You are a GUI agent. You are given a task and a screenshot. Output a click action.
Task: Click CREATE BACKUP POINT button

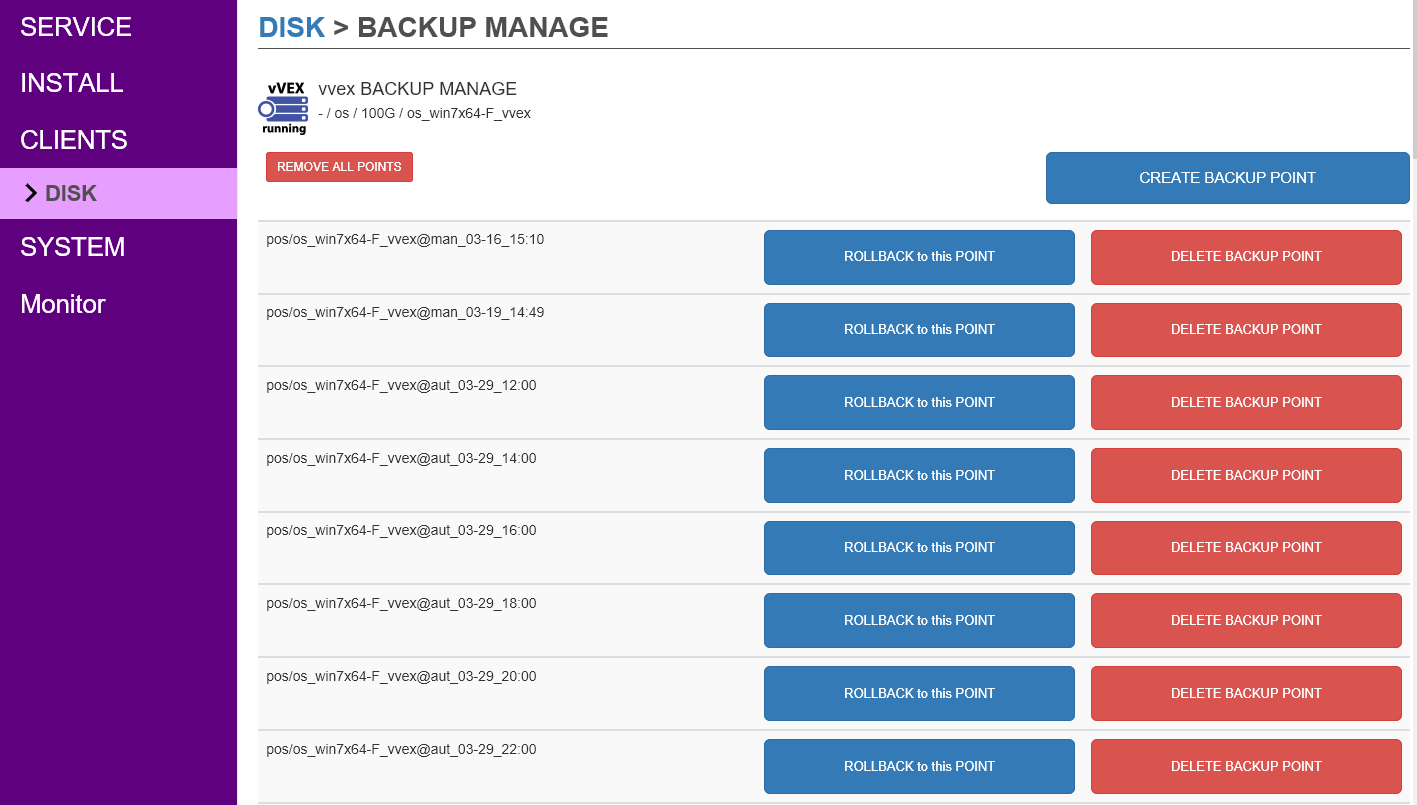point(1227,178)
